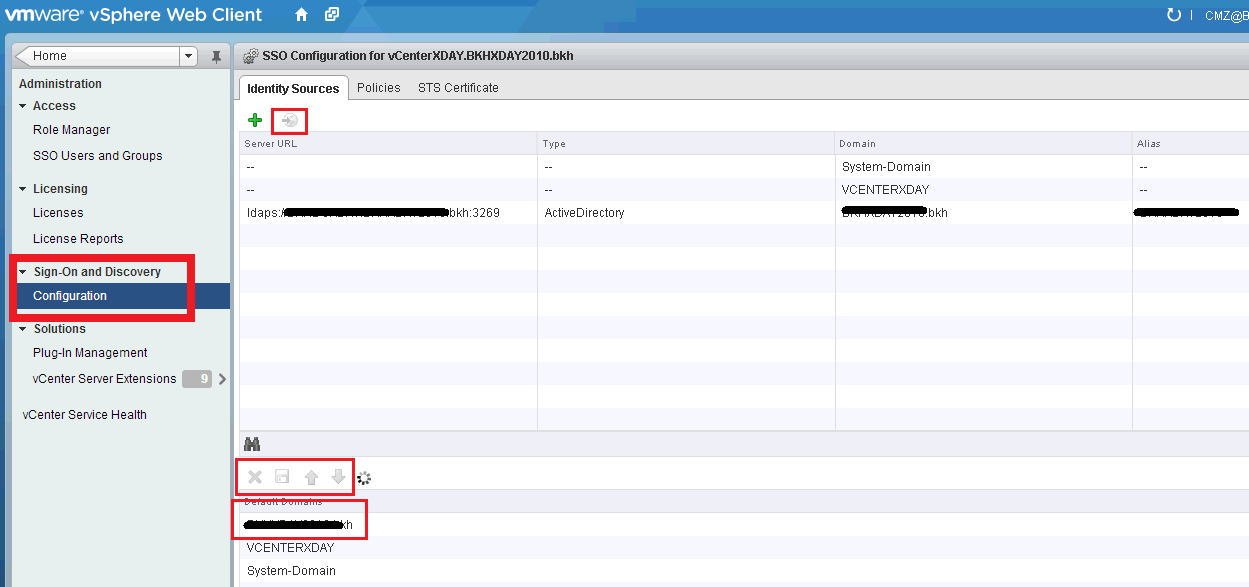Move default domain down with arrow icon
The height and width of the screenshot is (587, 1249).
[338, 477]
